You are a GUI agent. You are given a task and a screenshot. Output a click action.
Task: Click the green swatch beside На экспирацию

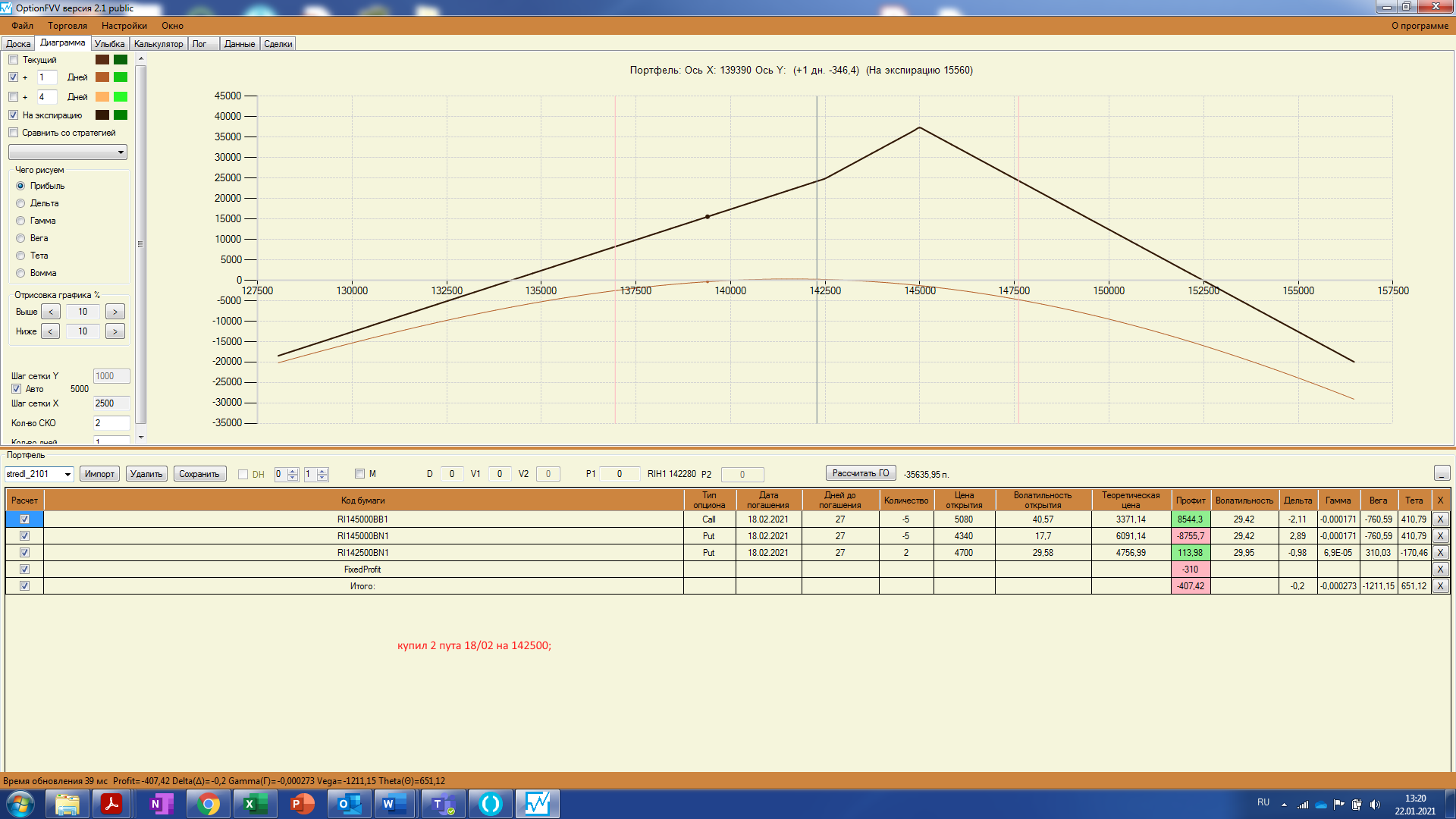click(x=121, y=115)
